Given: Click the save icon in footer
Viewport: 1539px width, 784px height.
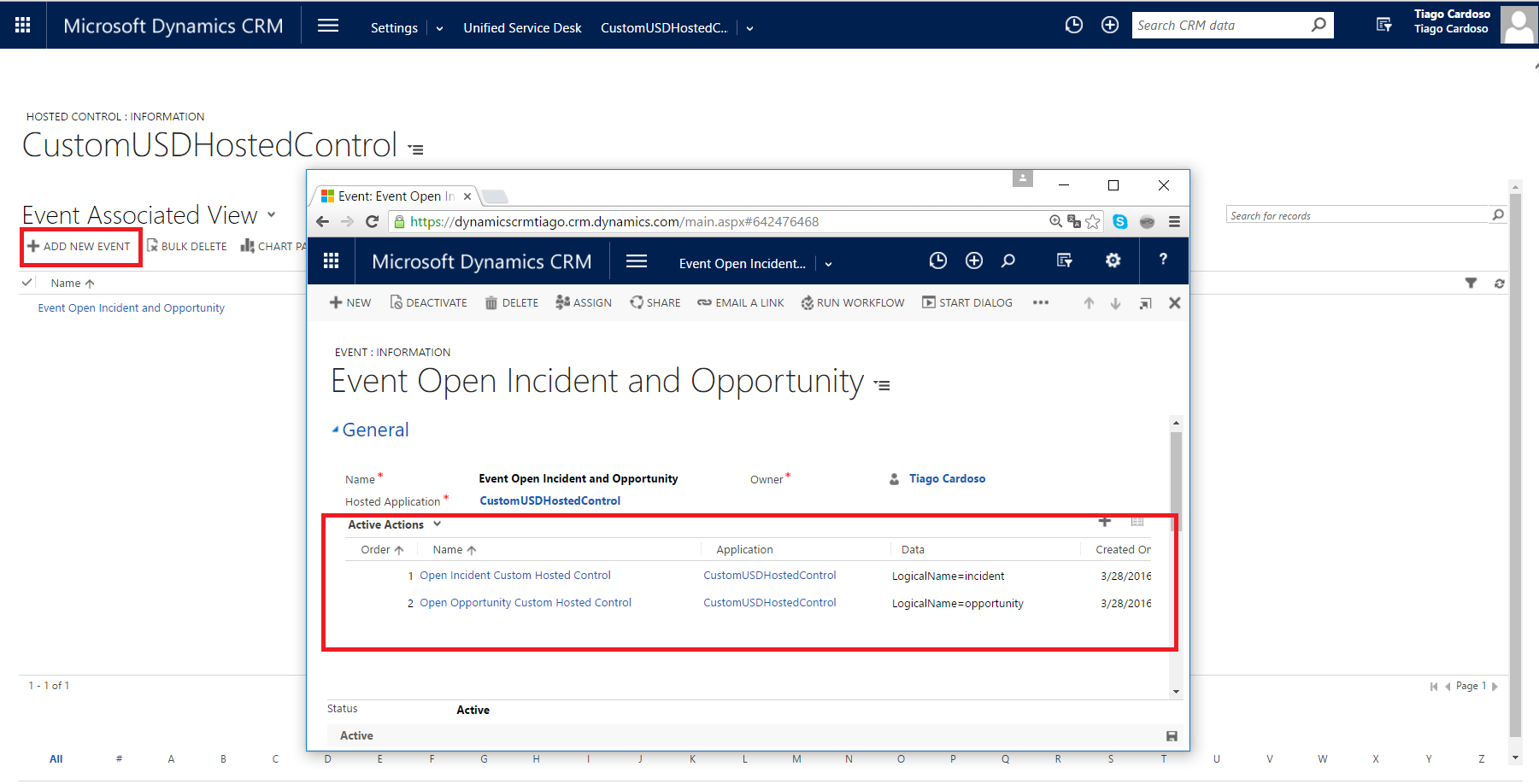Looking at the screenshot, I should pos(1172,736).
